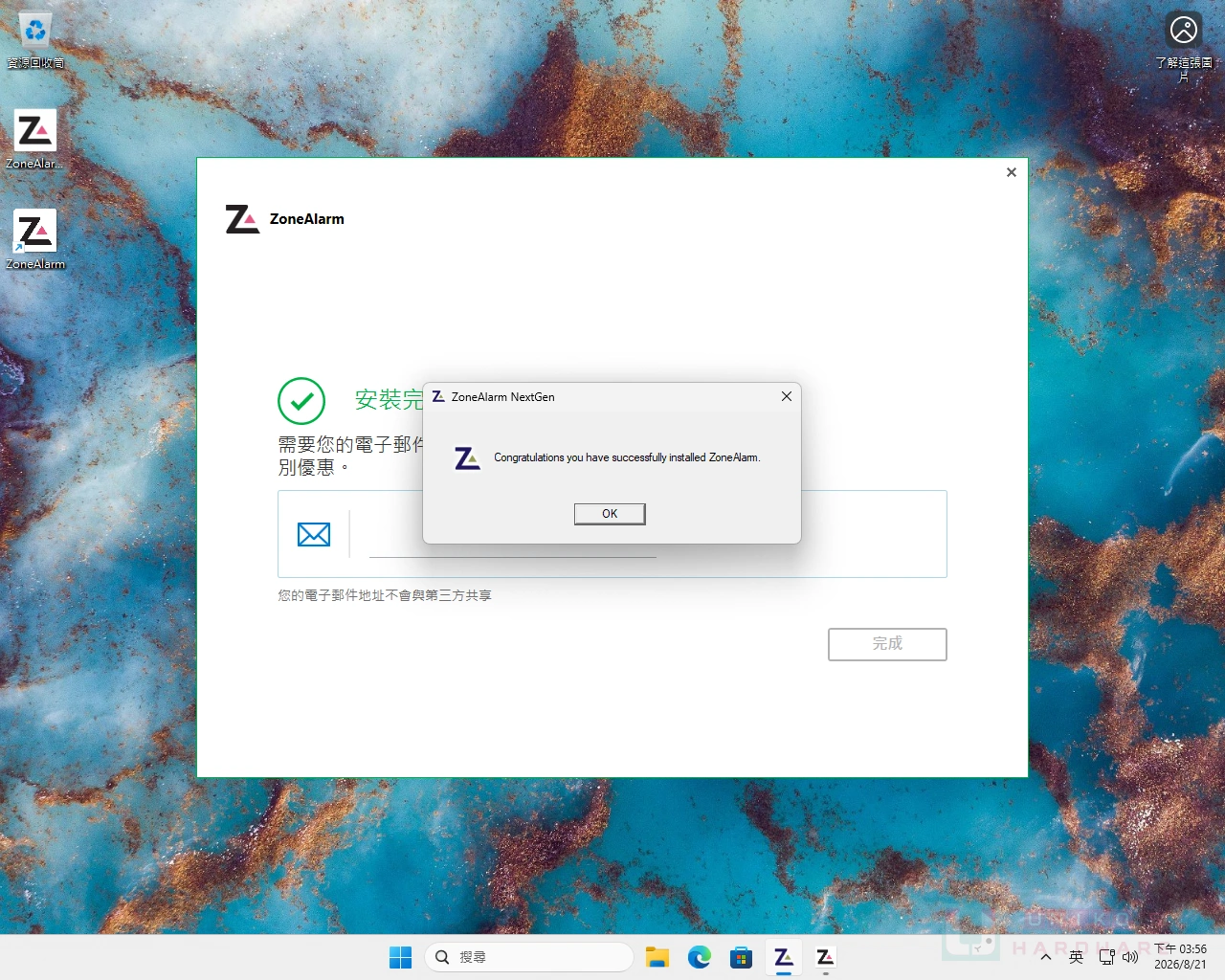The height and width of the screenshot is (980, 1225).
Task: Open File Explorer from the taskbar
Action: (x=657, y=957)
